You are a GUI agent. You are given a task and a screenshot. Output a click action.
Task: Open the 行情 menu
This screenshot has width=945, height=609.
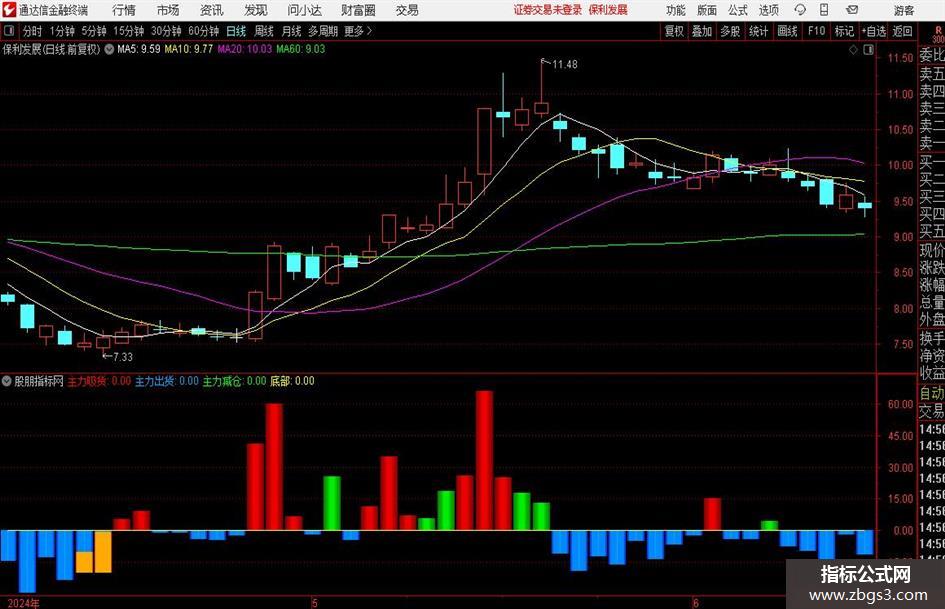(x=124, y=10)
